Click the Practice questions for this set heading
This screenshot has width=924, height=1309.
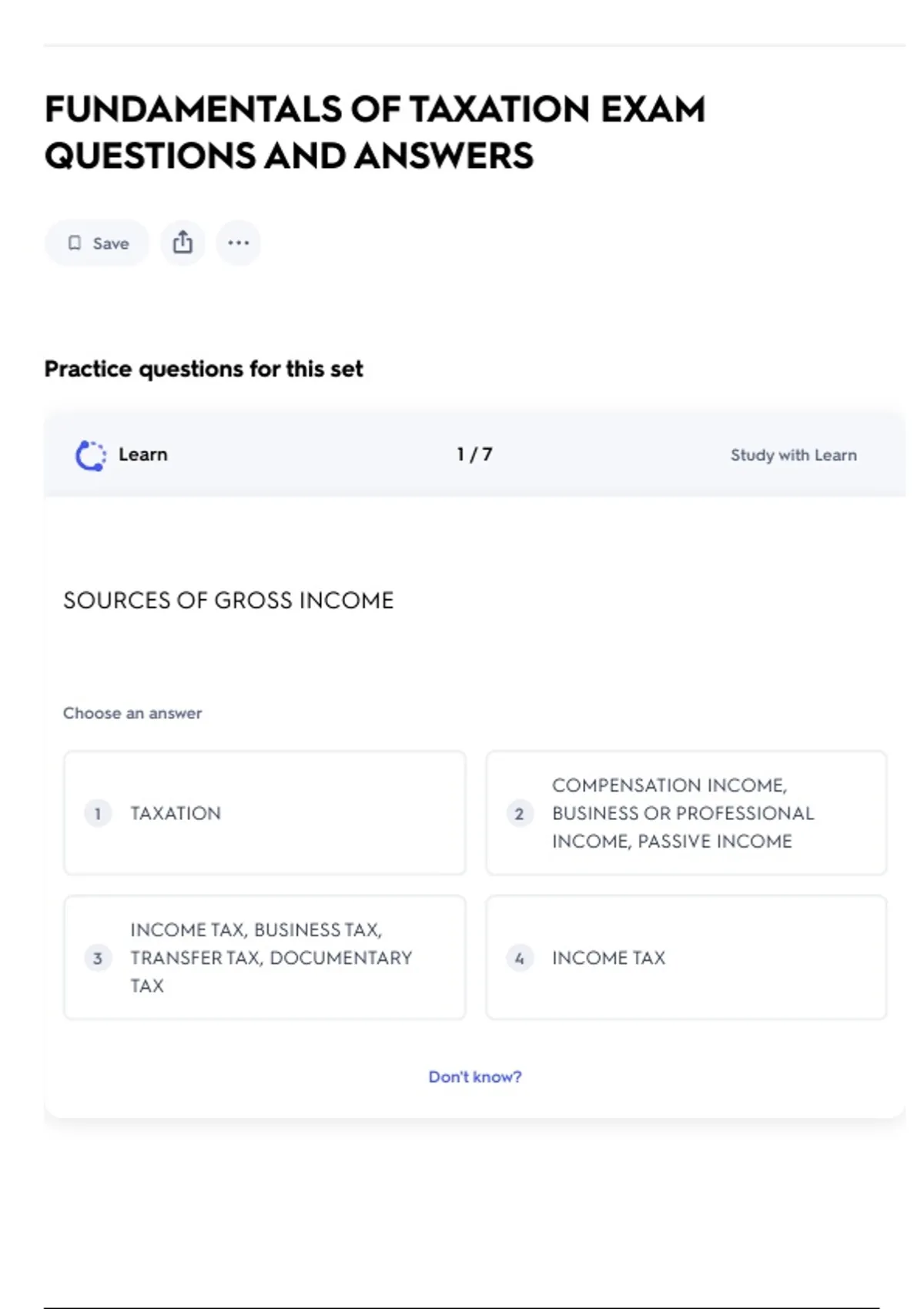click(x=203, y=369)
